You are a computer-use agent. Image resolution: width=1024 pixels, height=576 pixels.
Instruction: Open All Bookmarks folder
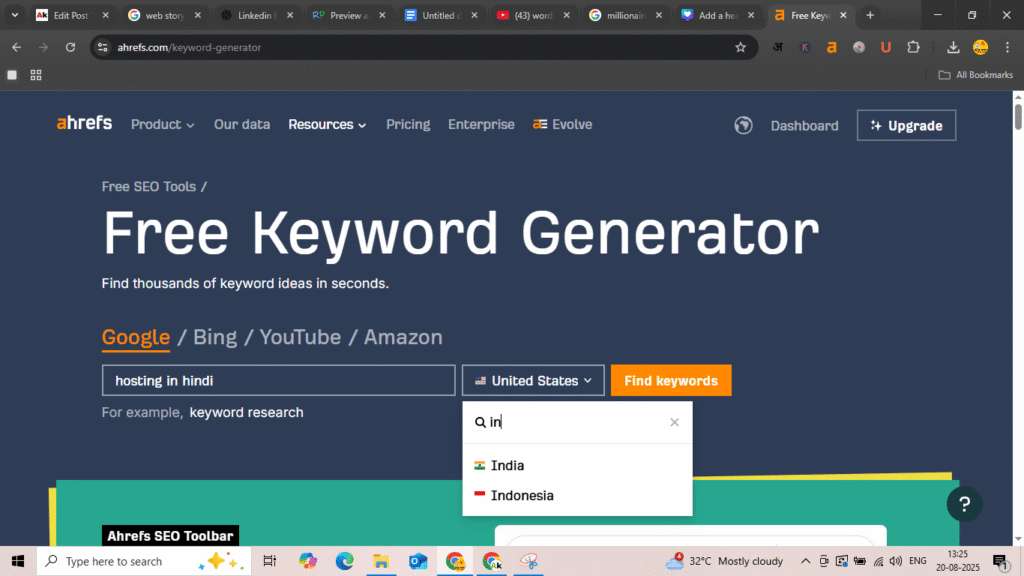click(976, 75)
